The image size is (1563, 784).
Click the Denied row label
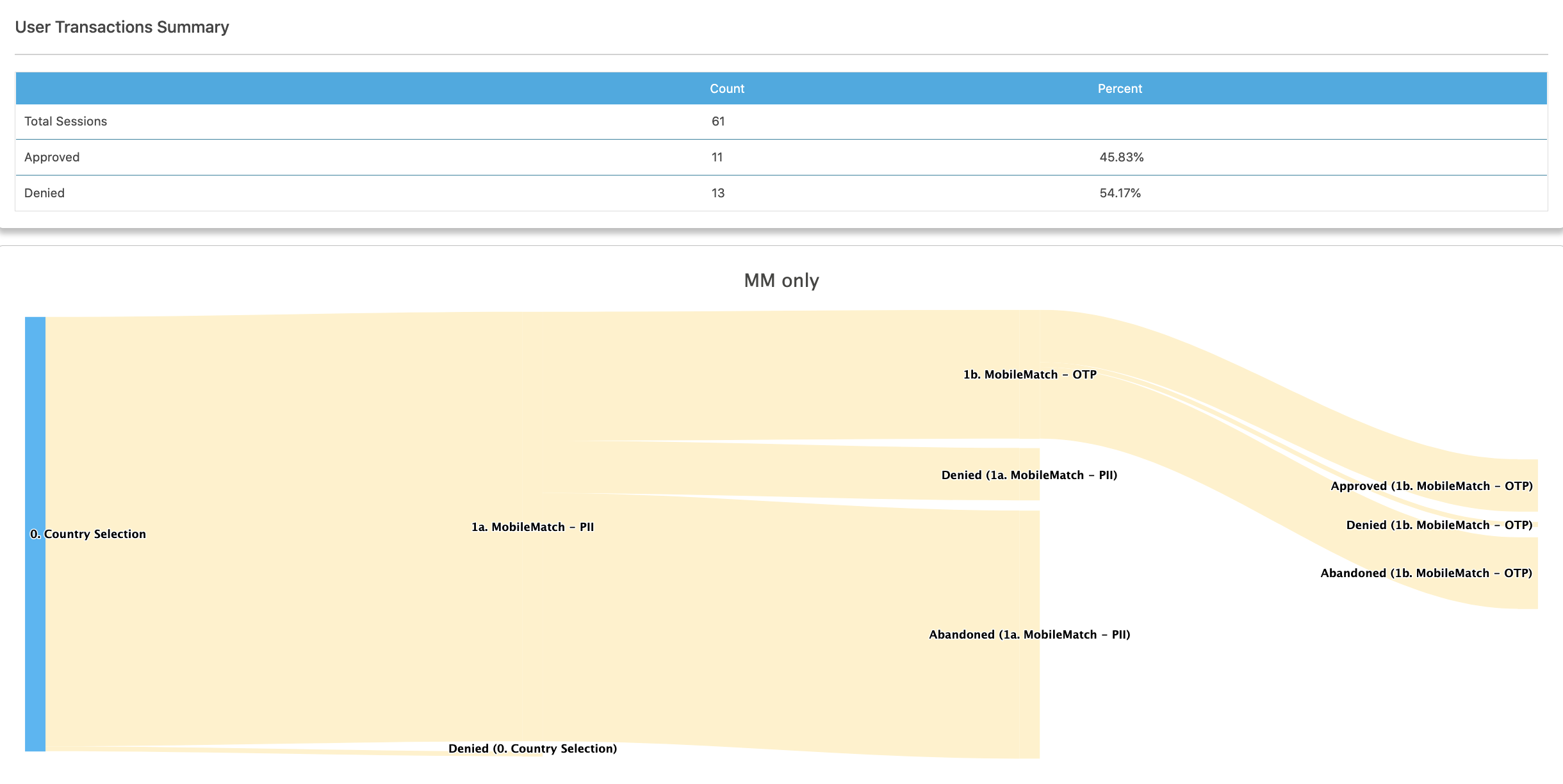pos(44,193)
